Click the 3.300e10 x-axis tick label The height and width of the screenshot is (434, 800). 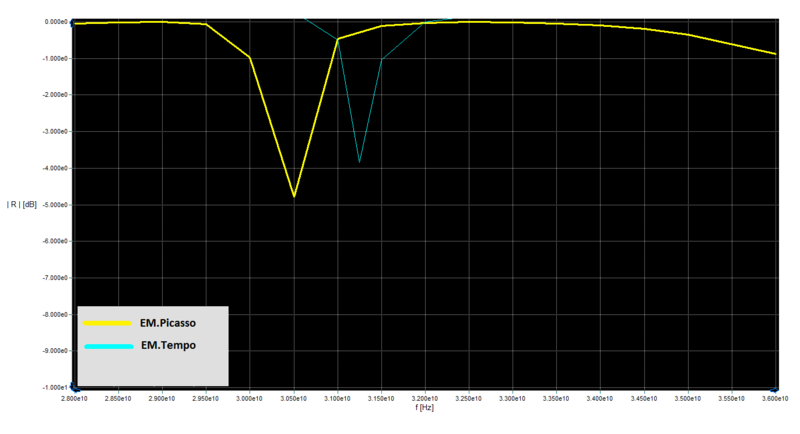click(x=513, y=398)
